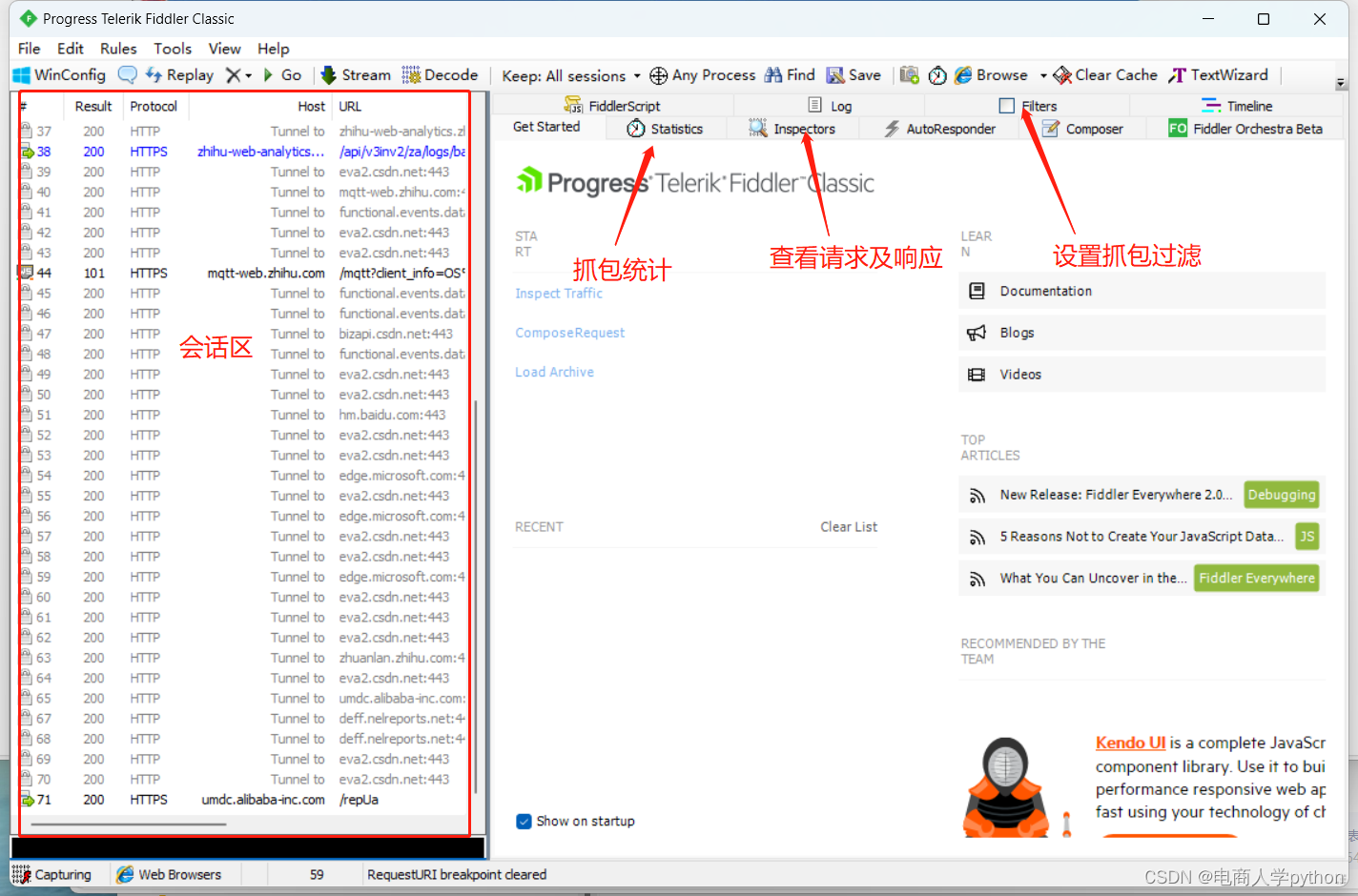
Task: Switch to the FiddlerScript tab
Action: pyautogui.click(x=612, y=106)
